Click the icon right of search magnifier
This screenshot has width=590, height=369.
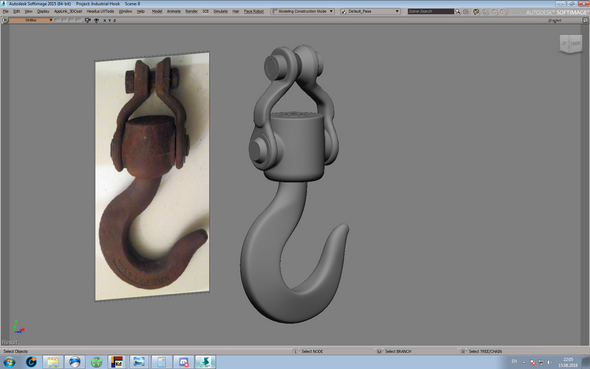click(466, 12)
